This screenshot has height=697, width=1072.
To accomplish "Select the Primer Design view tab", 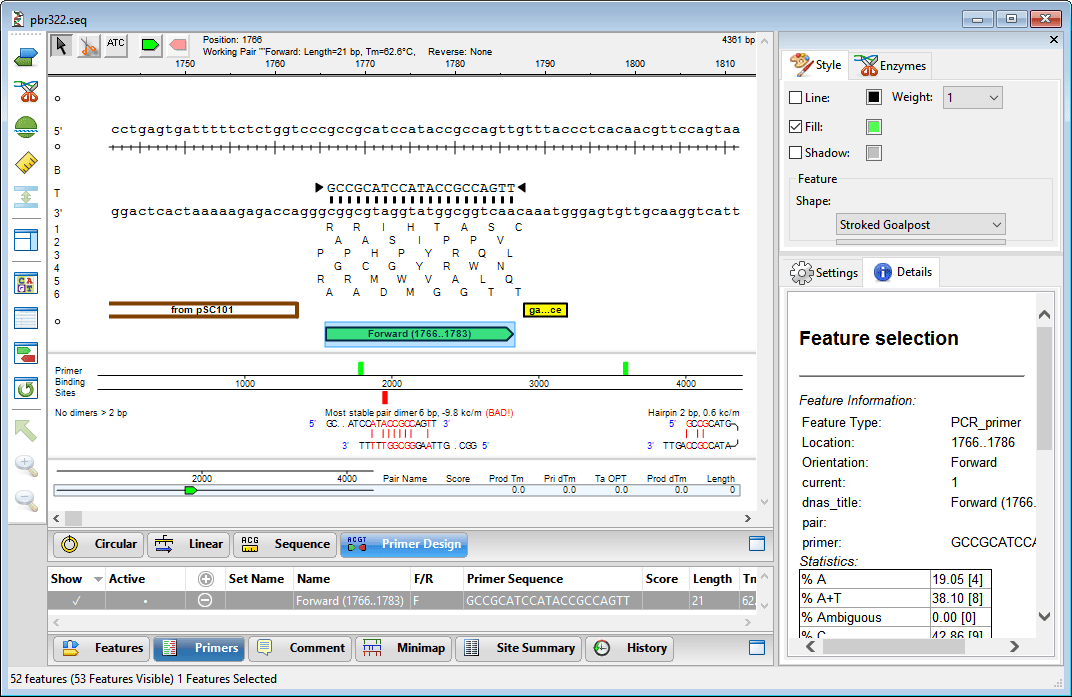I will [404, 544].
